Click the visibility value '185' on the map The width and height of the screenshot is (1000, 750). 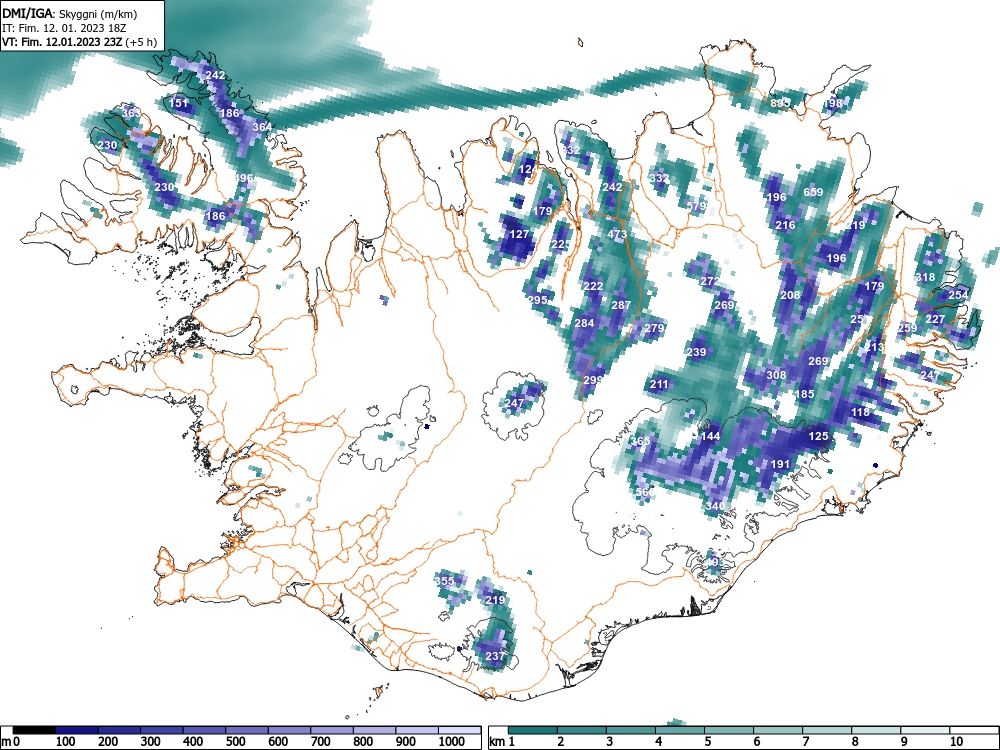click(x=804, y=394)
